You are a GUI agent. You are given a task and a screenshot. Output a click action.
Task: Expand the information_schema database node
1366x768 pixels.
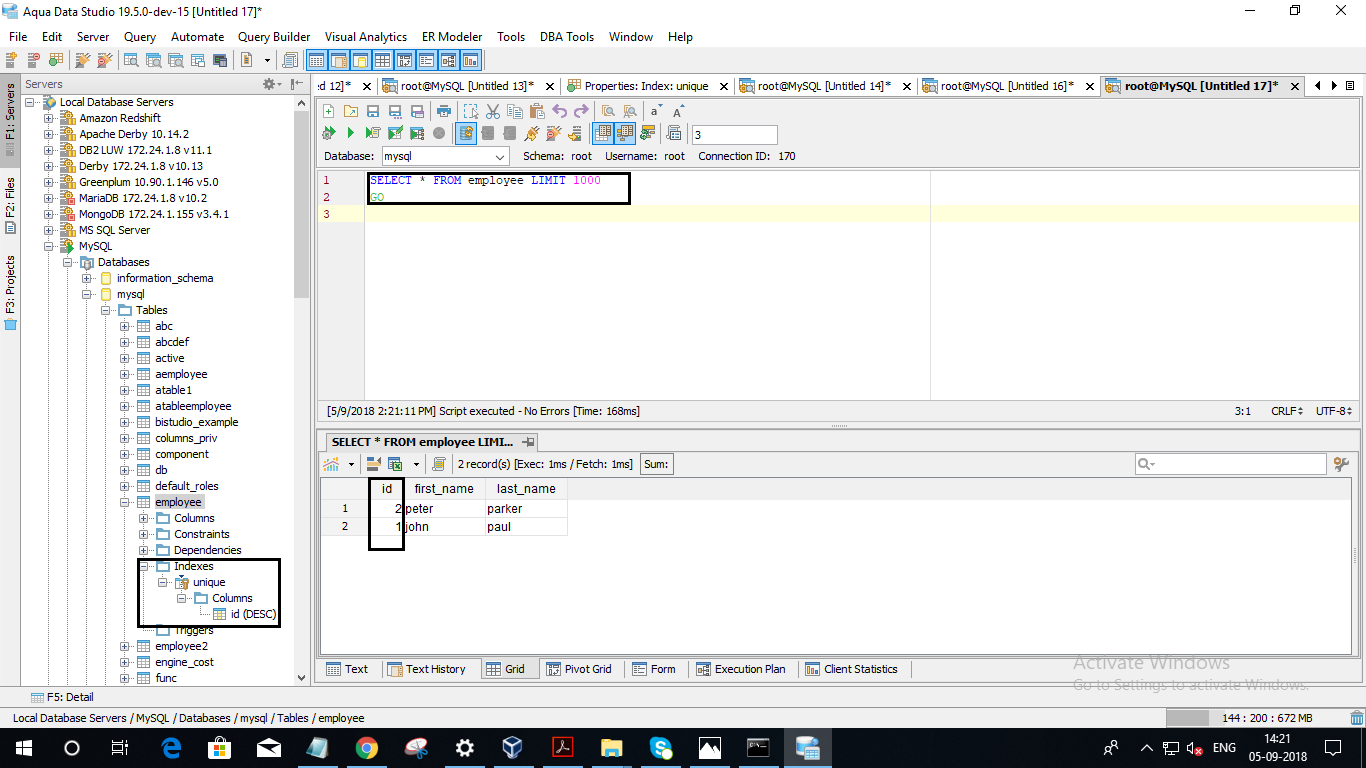pyautogui.click(x=87, y=278)
